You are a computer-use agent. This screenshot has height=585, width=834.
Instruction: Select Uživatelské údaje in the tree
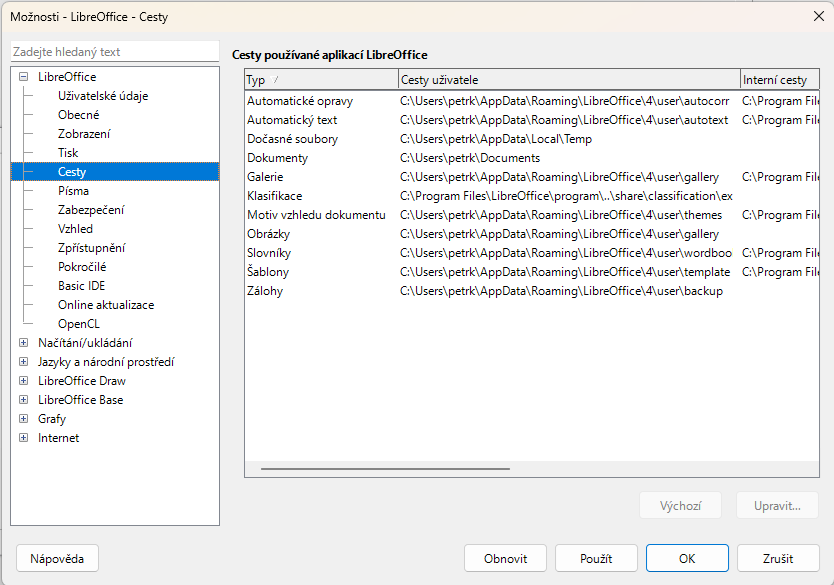point(103,96)
